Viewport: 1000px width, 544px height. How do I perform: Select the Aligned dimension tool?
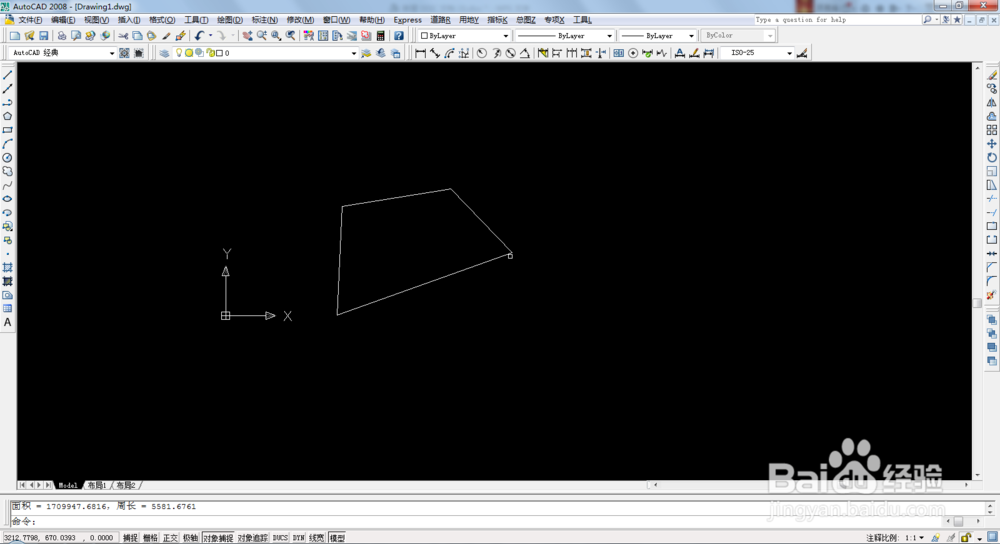[x=435, y=53]
